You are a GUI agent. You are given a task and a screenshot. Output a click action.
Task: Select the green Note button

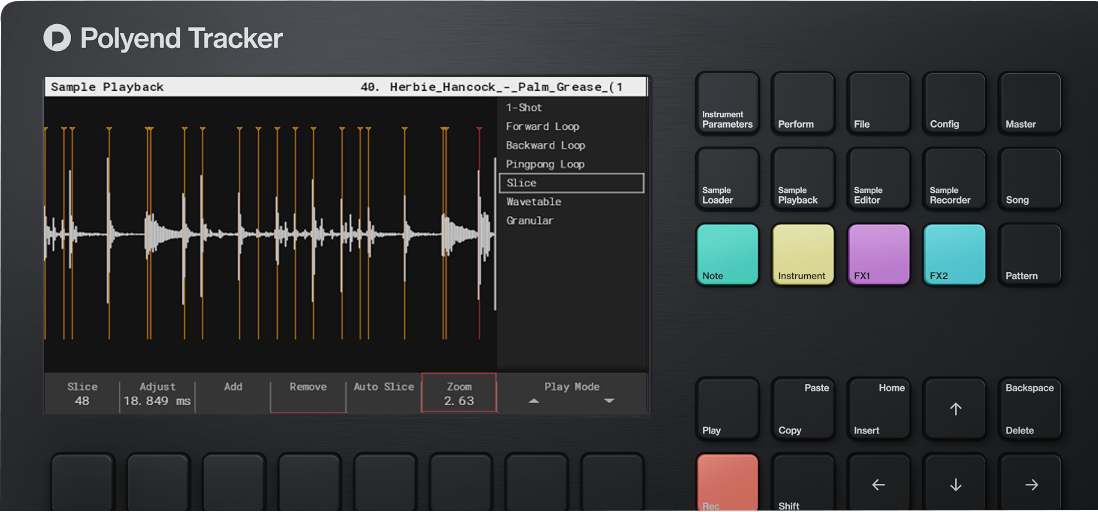[728, 254]
